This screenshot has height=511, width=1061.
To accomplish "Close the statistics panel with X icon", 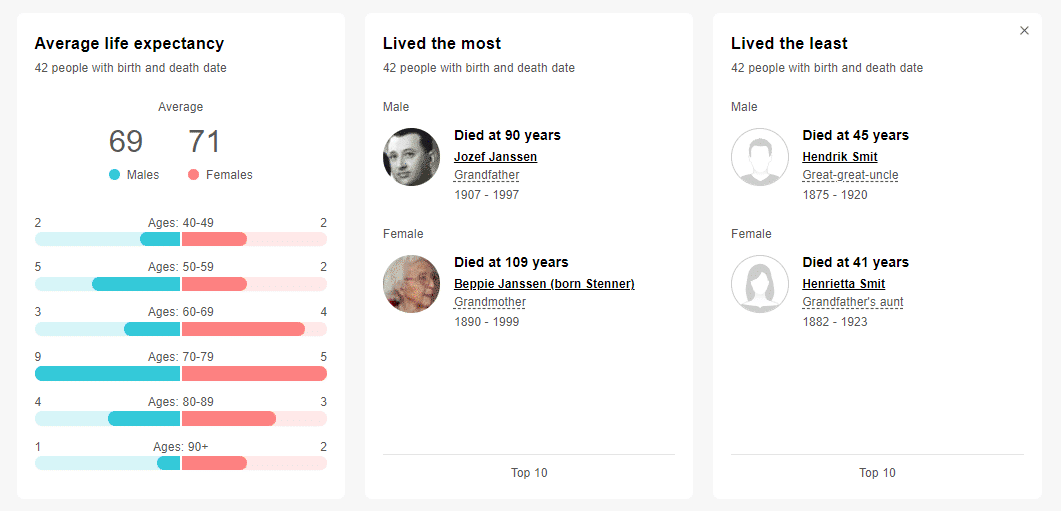I will click(1024, 30).
